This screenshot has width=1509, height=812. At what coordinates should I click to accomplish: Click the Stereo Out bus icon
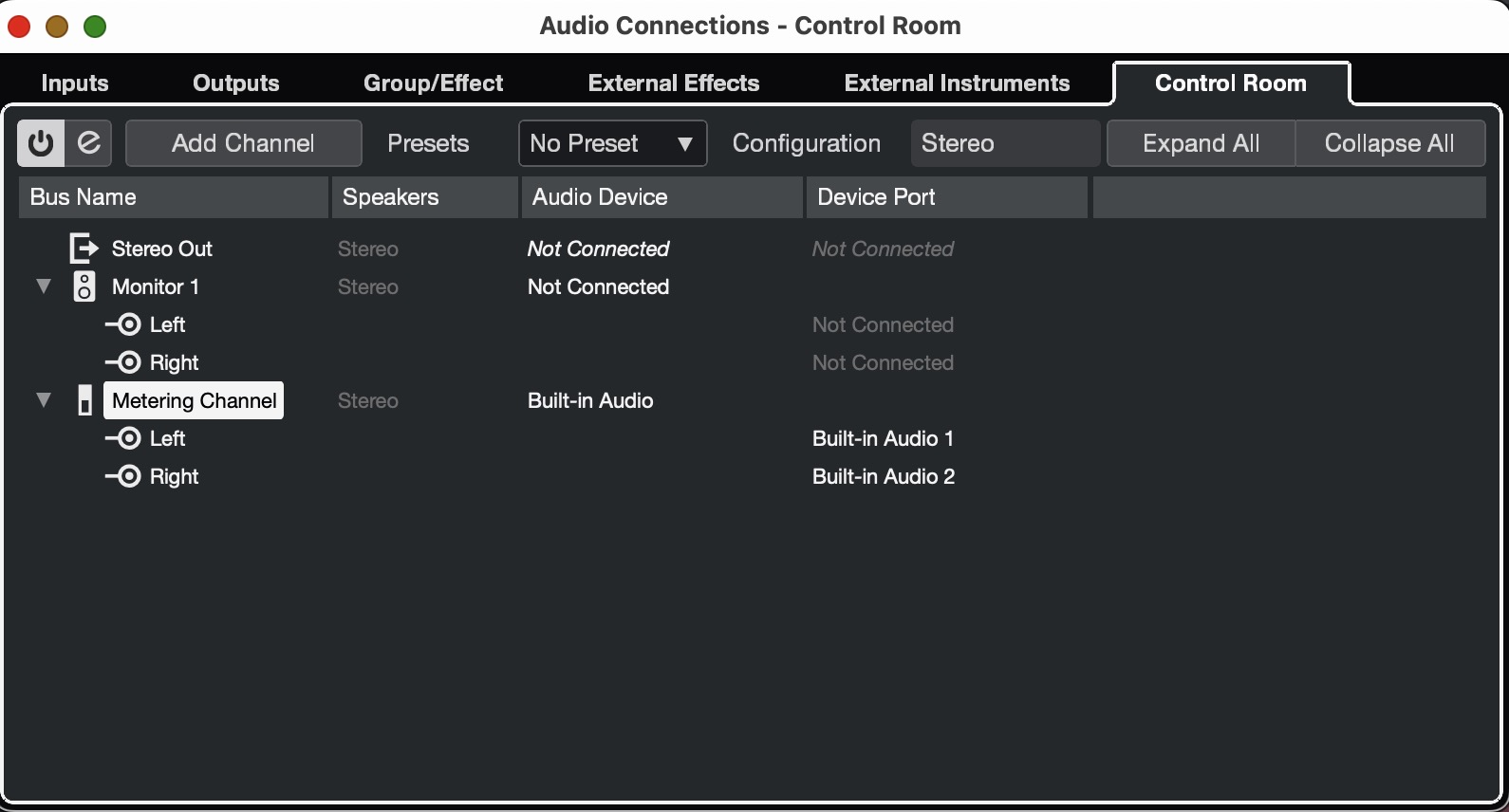tap(84, 249)
